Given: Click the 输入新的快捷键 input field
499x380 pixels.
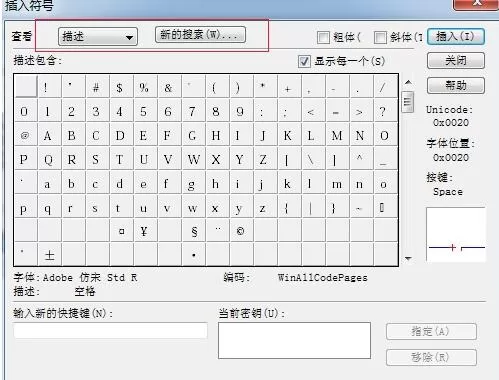Looking at the screenshot, I should [110, 331].
